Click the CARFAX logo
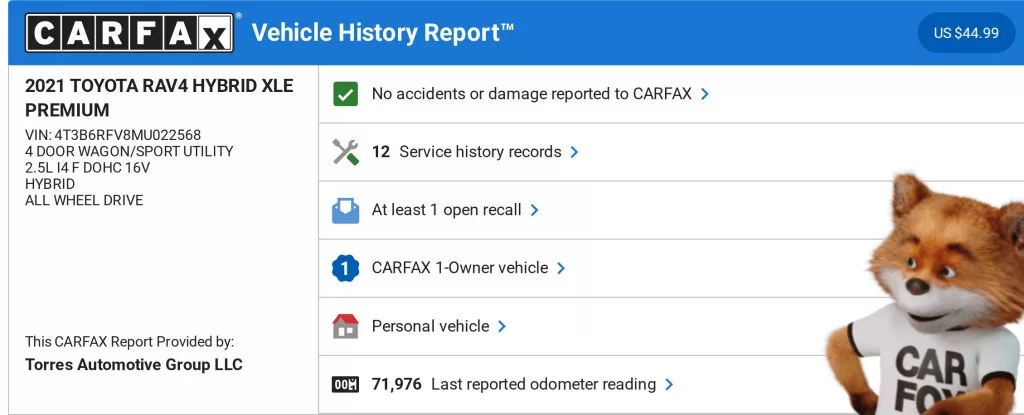This screenshot has height=415, width=1024. click(131, 33)
